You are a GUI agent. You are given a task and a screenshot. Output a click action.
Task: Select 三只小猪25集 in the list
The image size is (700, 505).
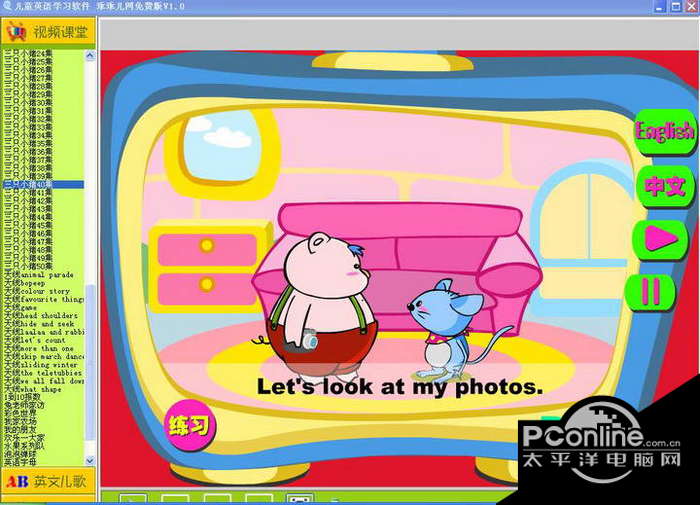pos(28,62)
